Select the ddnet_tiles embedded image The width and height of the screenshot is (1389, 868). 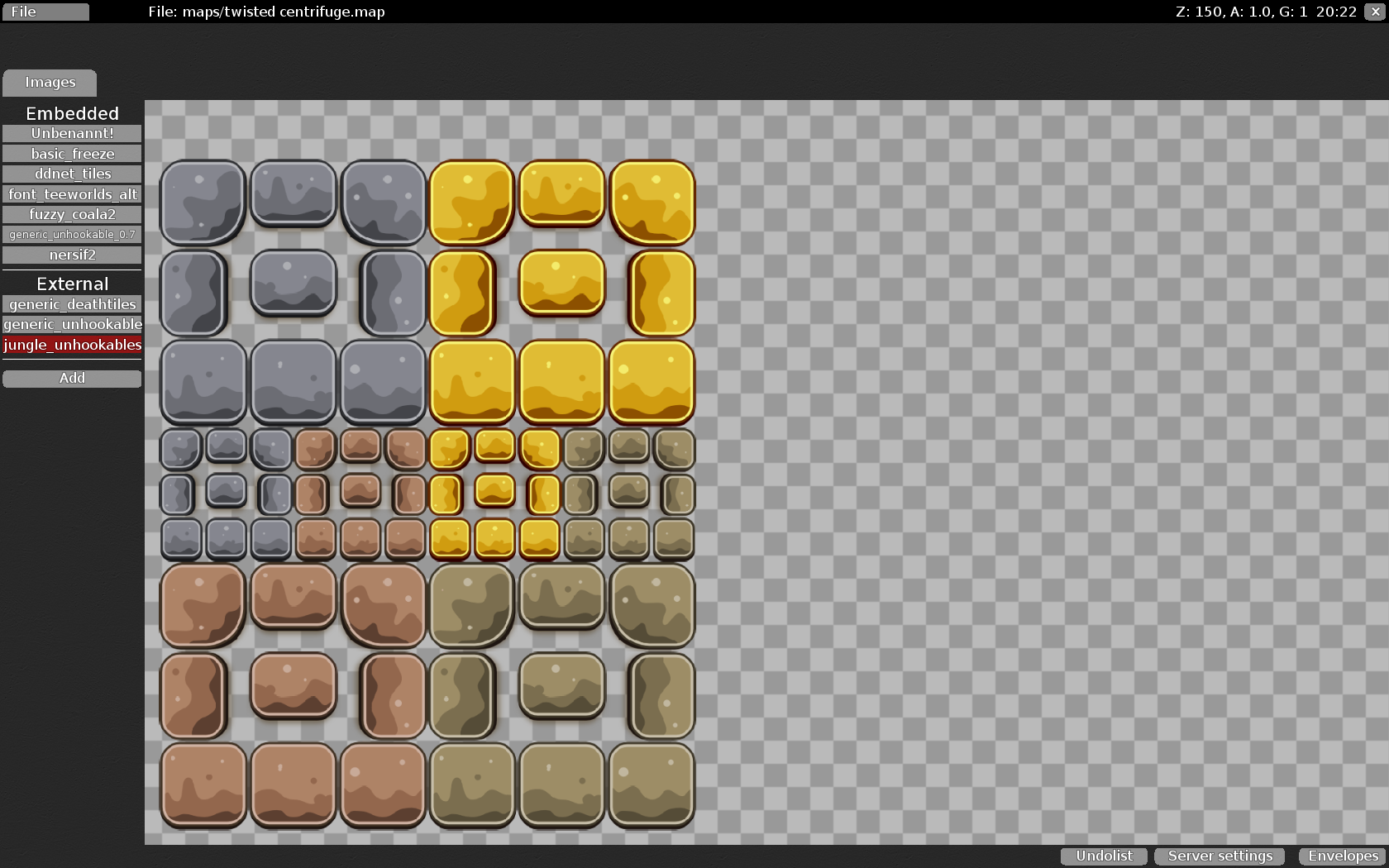pos(72,174)
